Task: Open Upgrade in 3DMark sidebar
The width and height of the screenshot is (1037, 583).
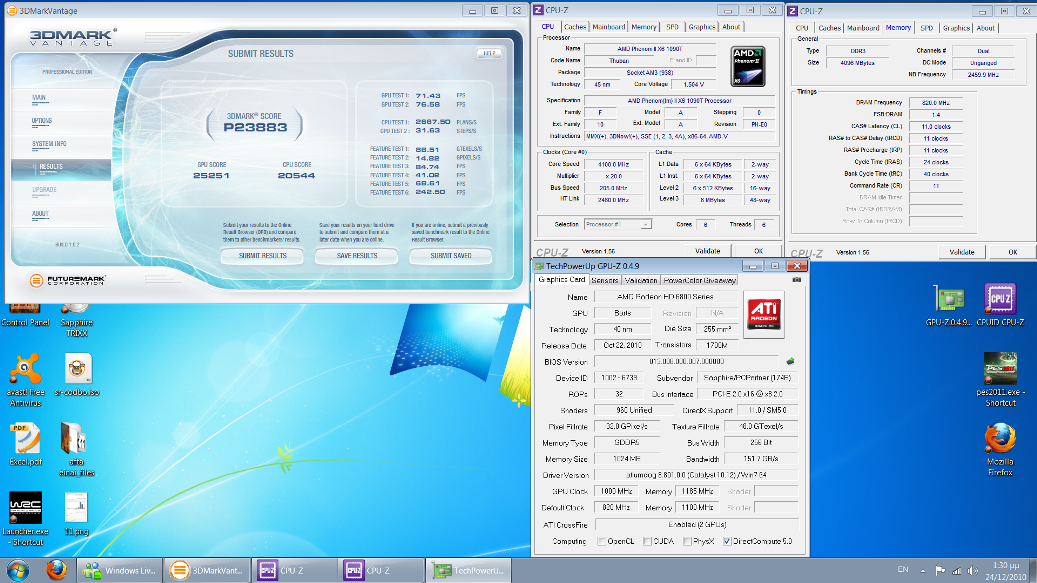Action: pos(44,190)
